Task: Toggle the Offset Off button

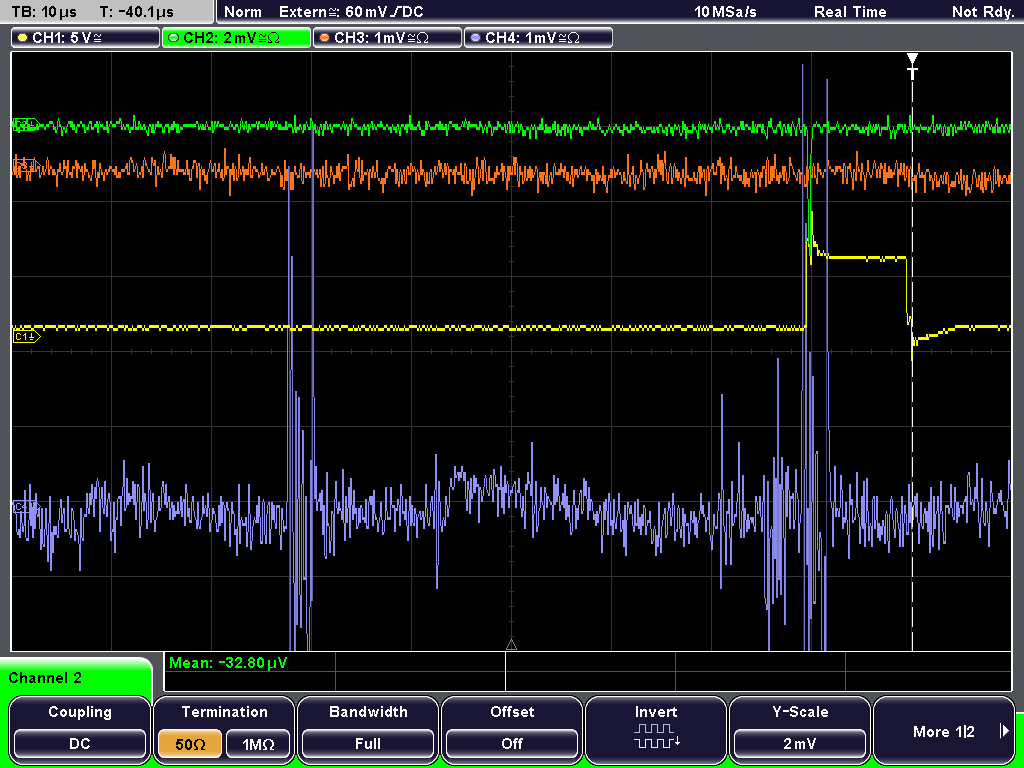Action: (x=512, y=730)
